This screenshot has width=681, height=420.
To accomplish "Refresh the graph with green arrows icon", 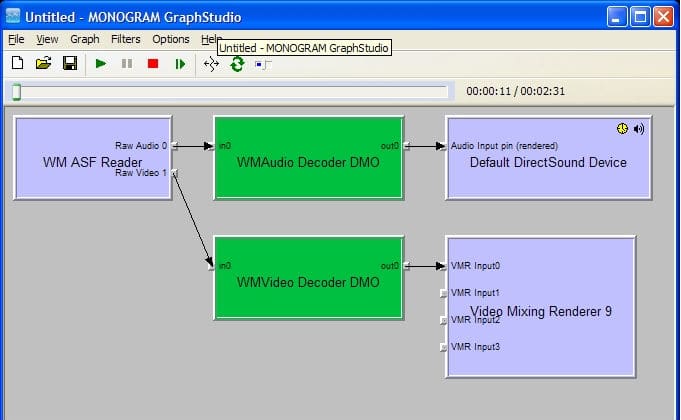I will [237, 64].
